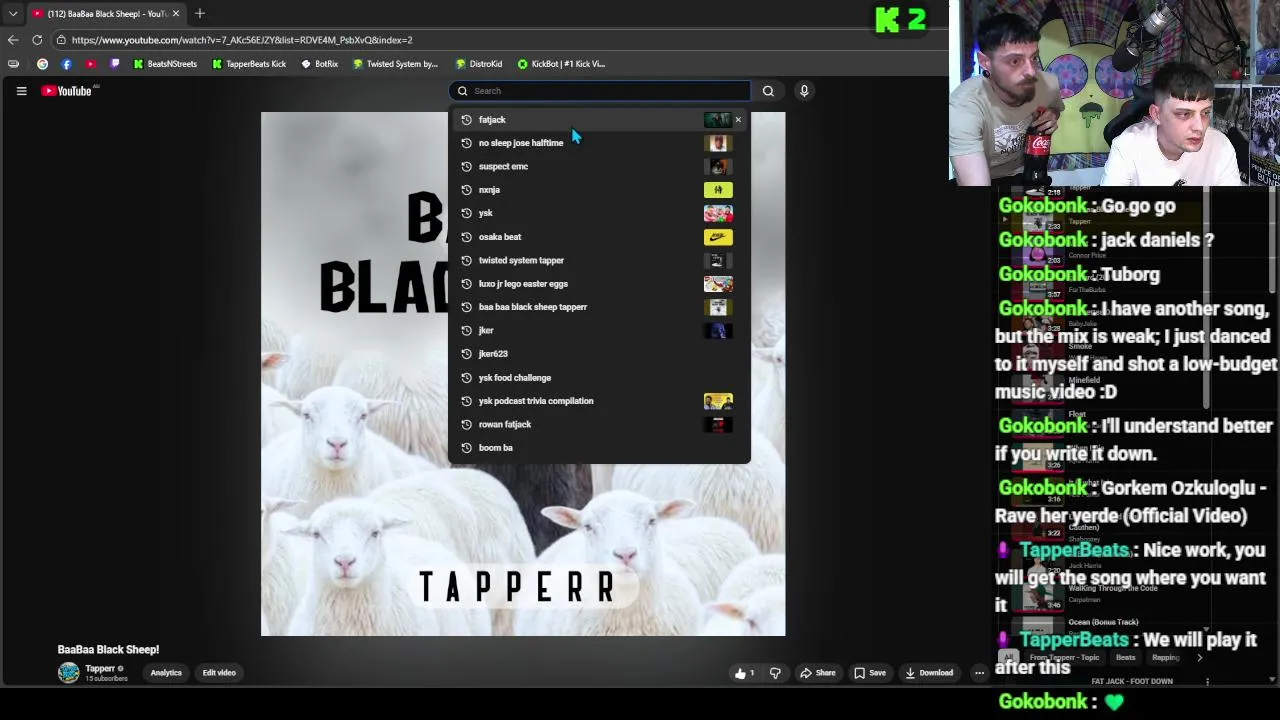Open the more actions ellipsis menu
Image resolution: width=1280 pixels, height=720 pixels.
pos(979,673)
